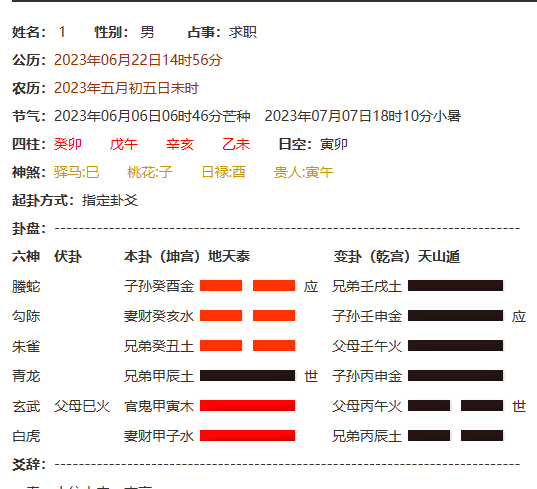Click the 兄弟甲辰土 line label
The height and width of the screenshot is (489, 537).
tap(159, 376)
